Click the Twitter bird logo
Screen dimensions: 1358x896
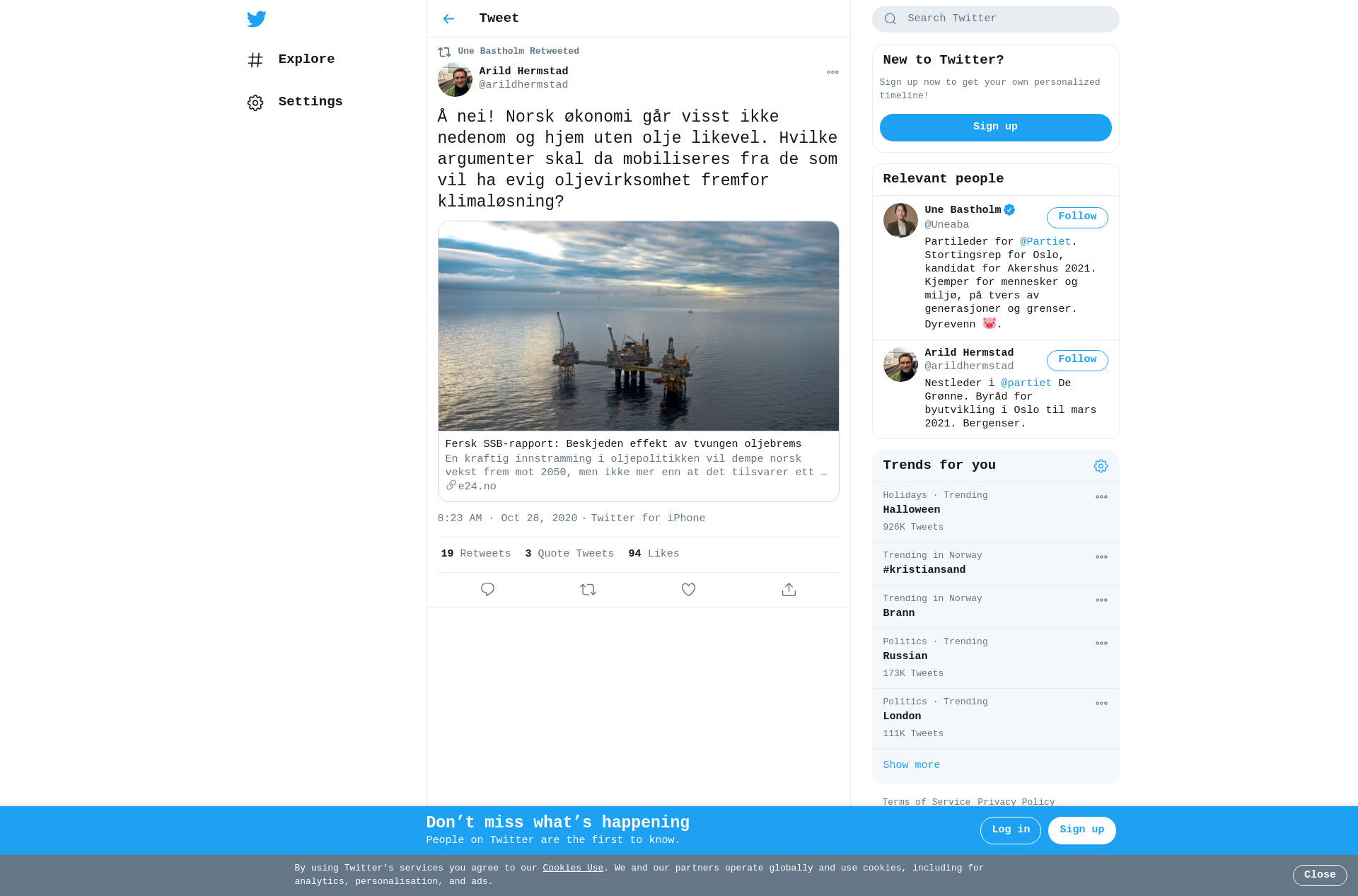[x=257, y=19]
